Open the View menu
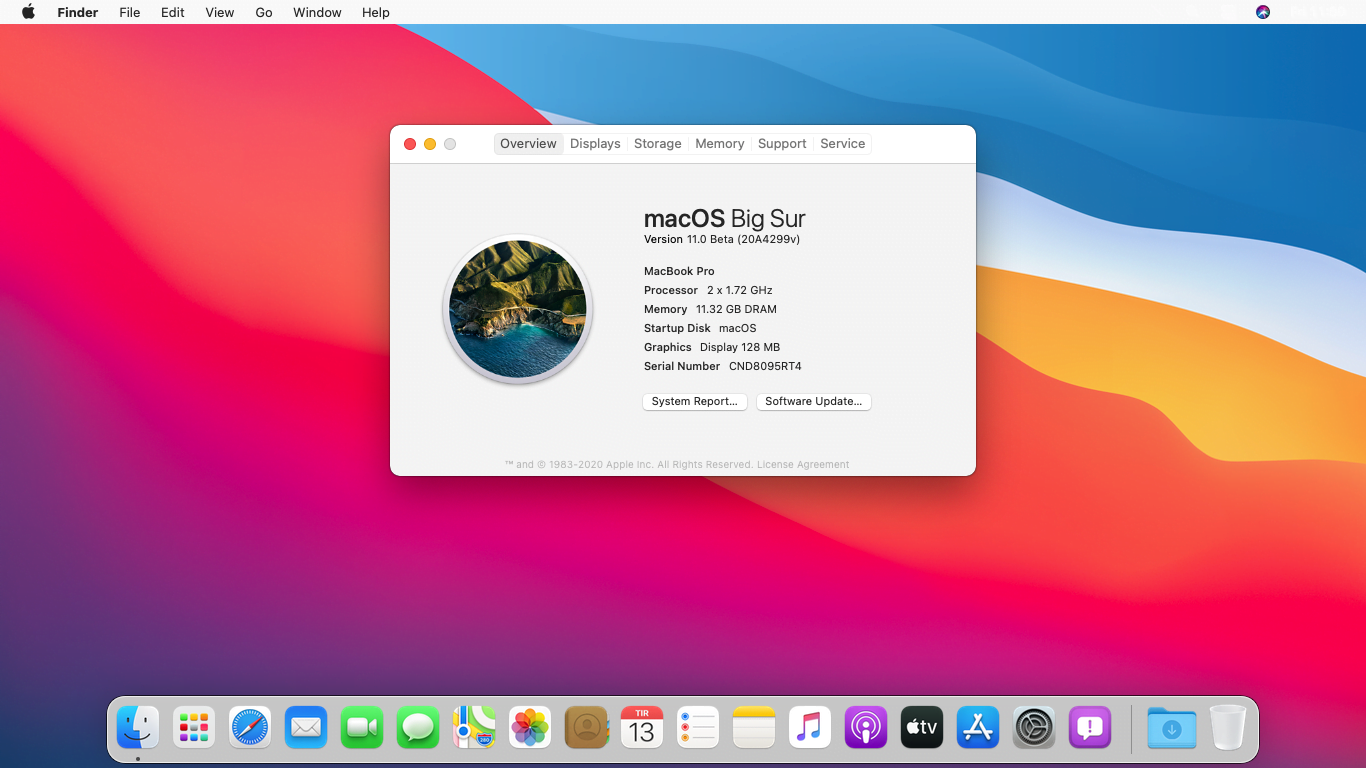Screen dimensions: 1366x768 219,12
